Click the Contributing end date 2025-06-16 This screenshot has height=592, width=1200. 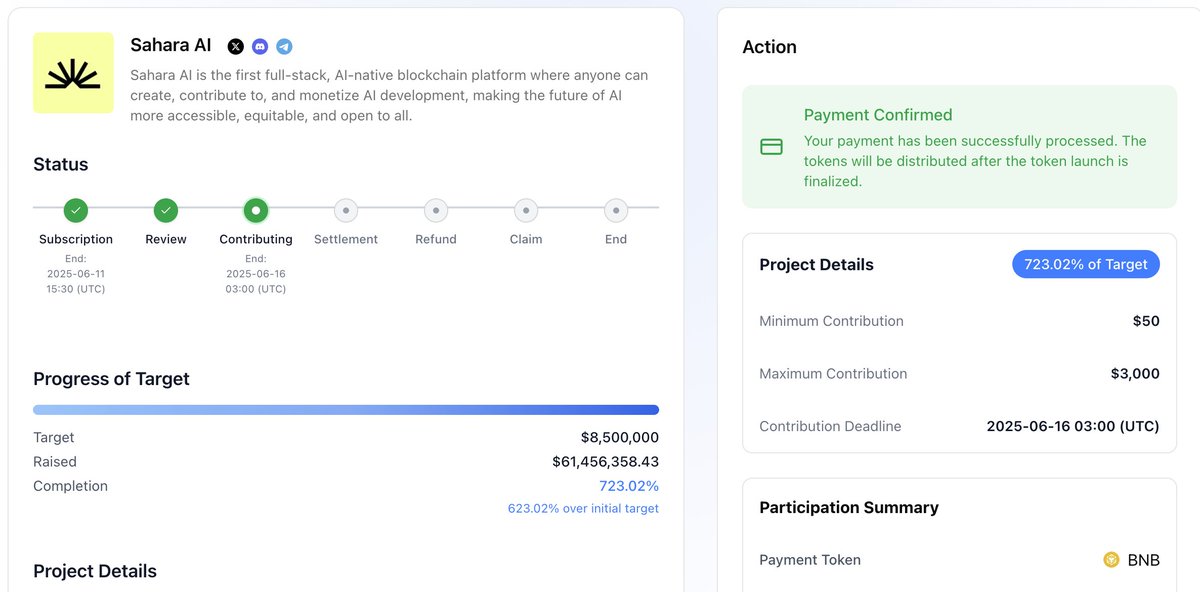coord(256,273)
